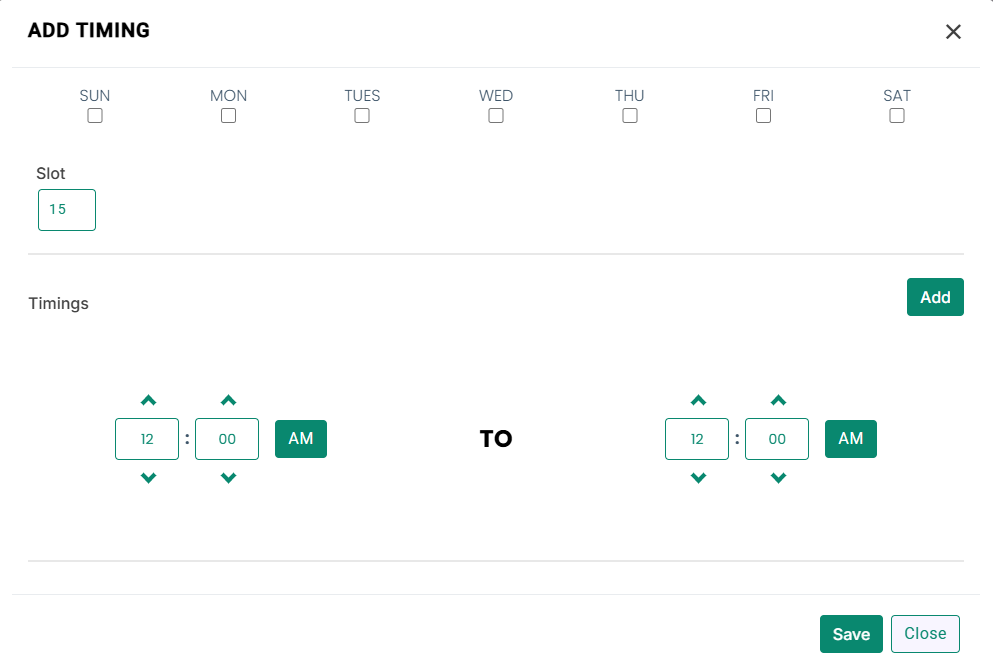Screen dimensions: 993x669
Task: Click the Close button in the footer
Action: coord(925,634)
